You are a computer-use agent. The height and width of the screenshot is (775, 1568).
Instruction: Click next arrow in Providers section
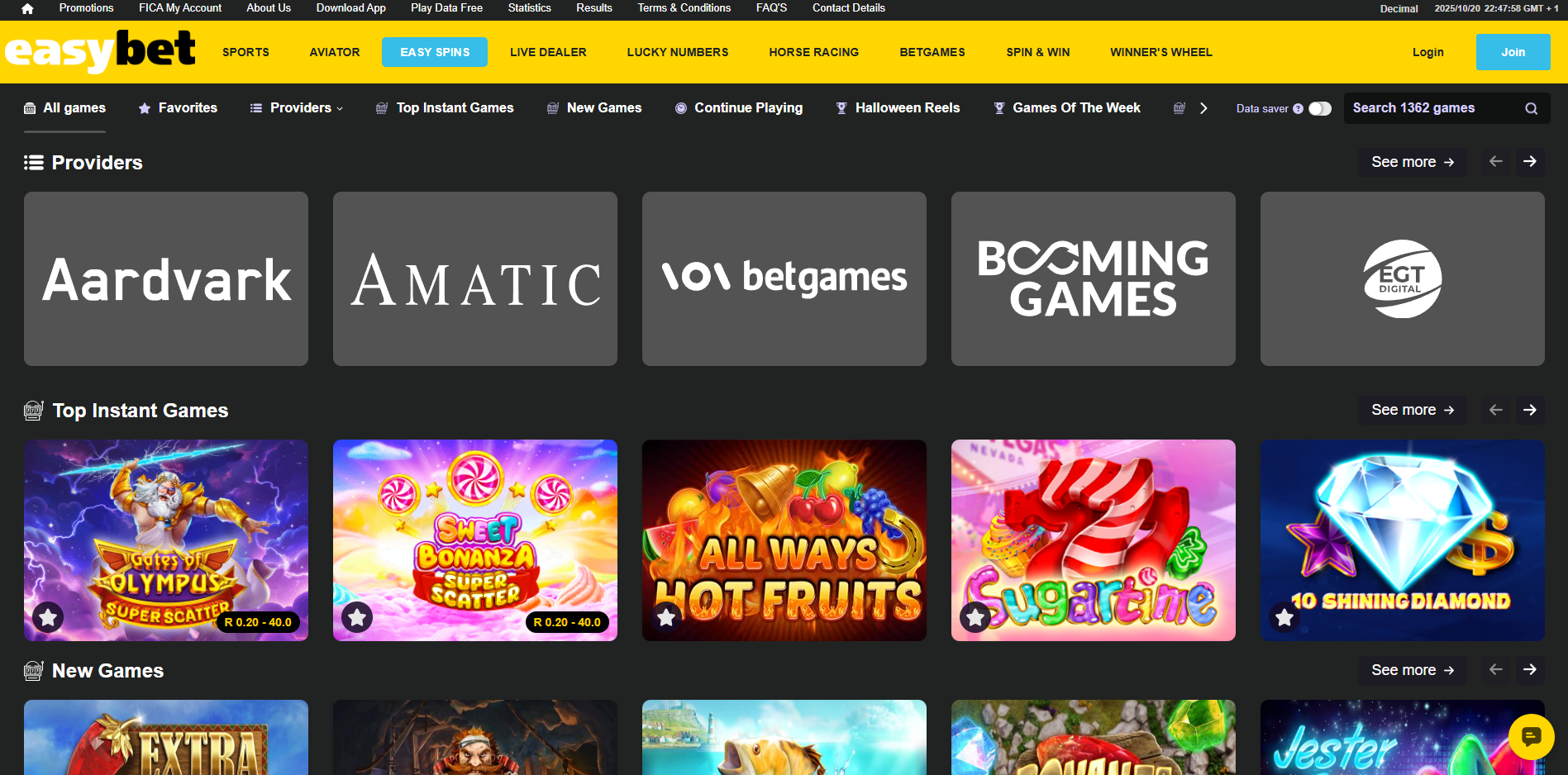pyautogui.click(x=1530, y=162)
